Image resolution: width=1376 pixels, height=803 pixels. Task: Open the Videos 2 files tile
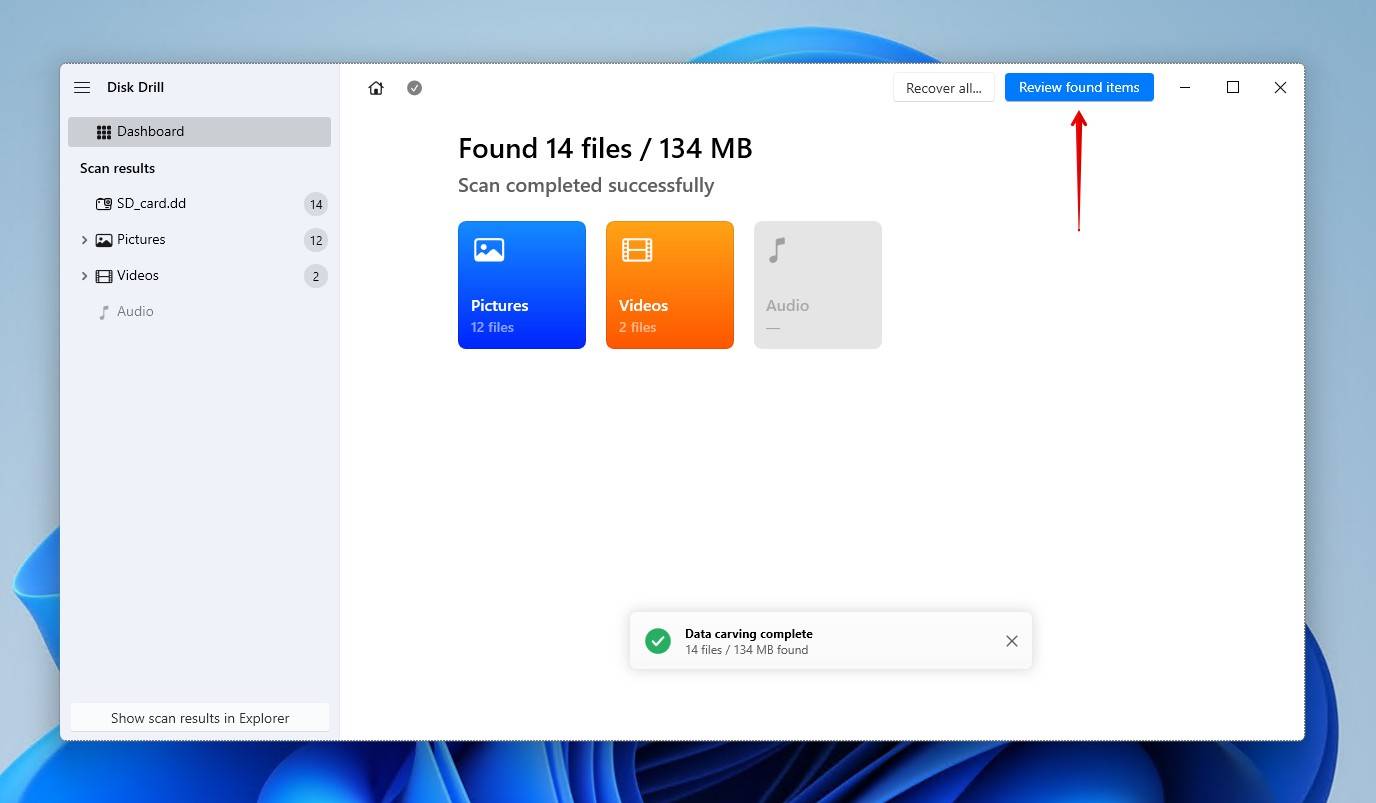[670, 285]
